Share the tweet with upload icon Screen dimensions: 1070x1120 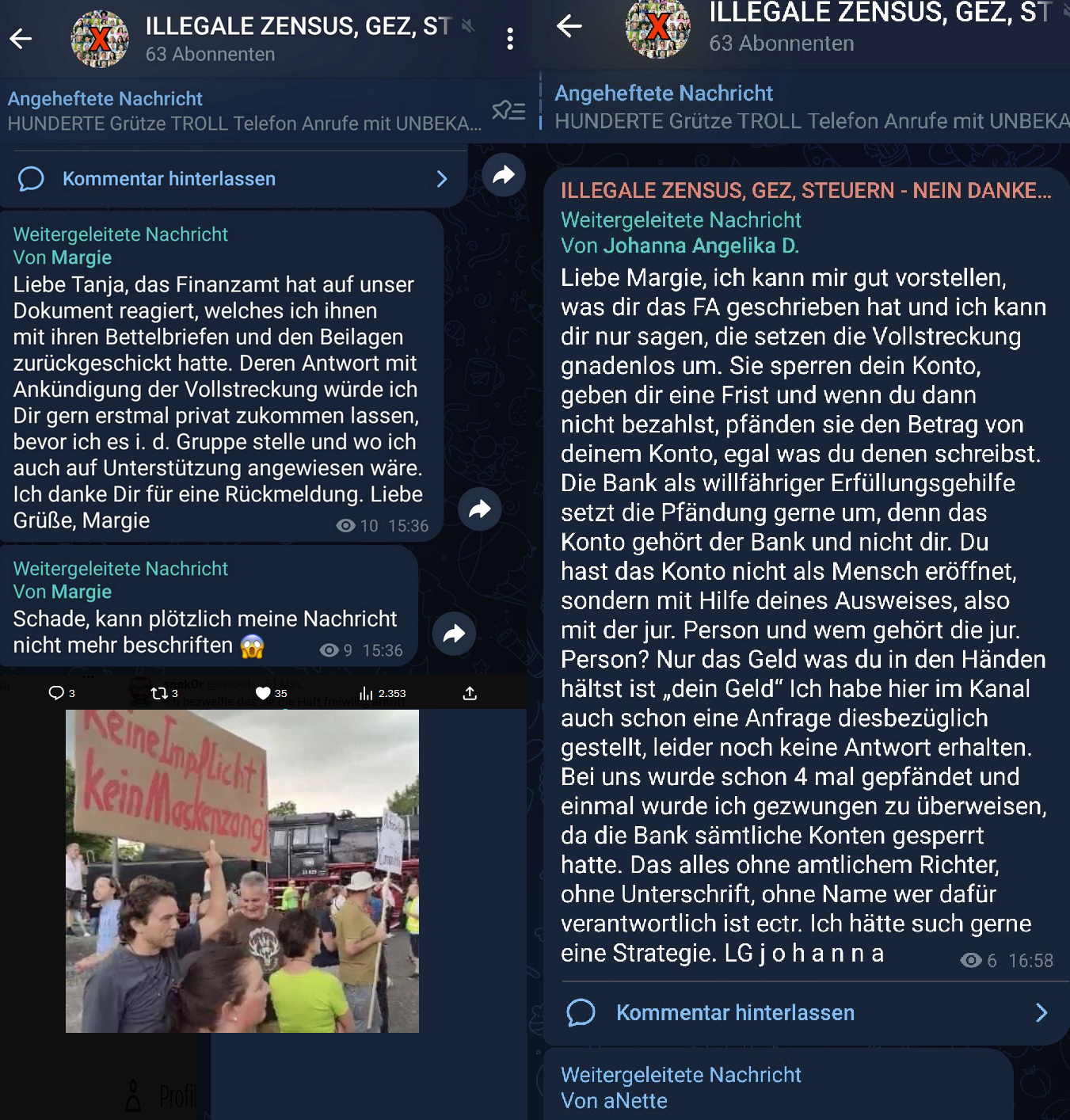[x=470, y=693]
